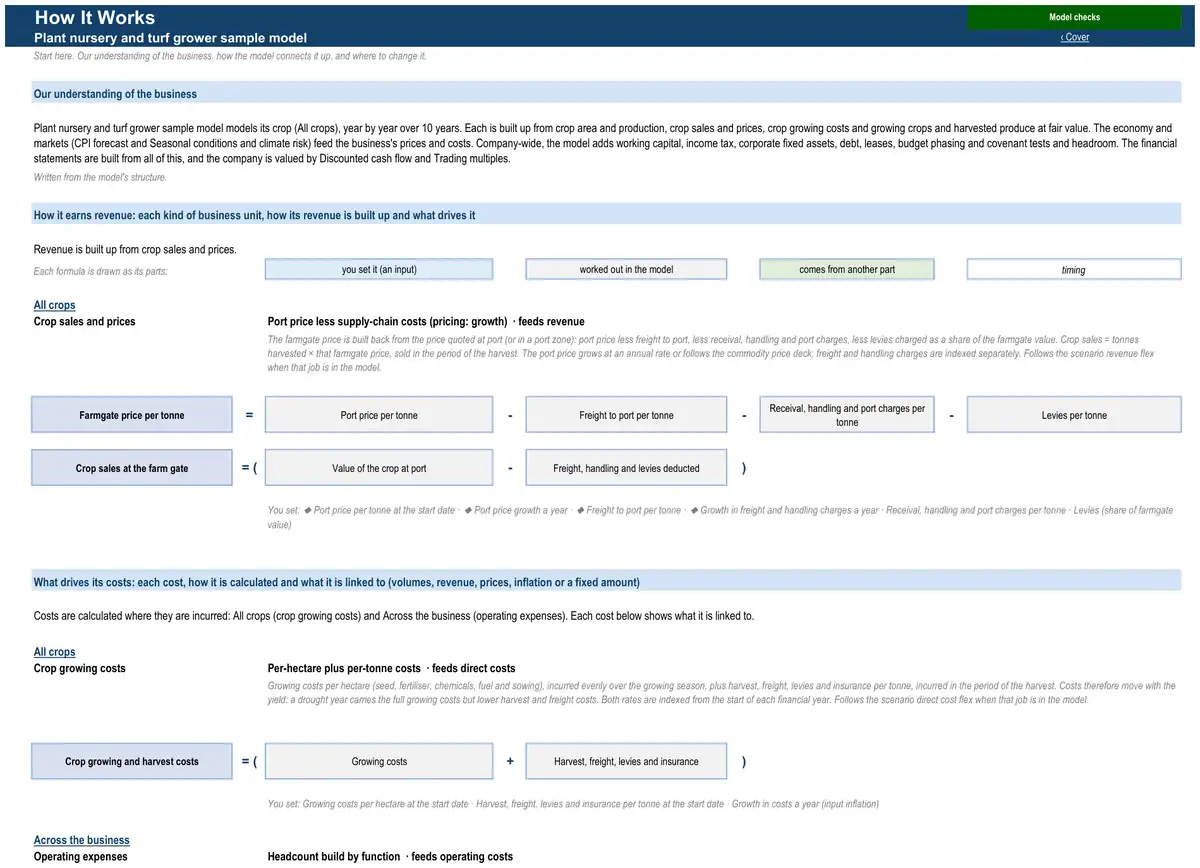Viewport: 1200px width, 868px height.
Task: Select the bold 'Operating expenses' label
Action: pyautogui.click(x=81, y=856)
